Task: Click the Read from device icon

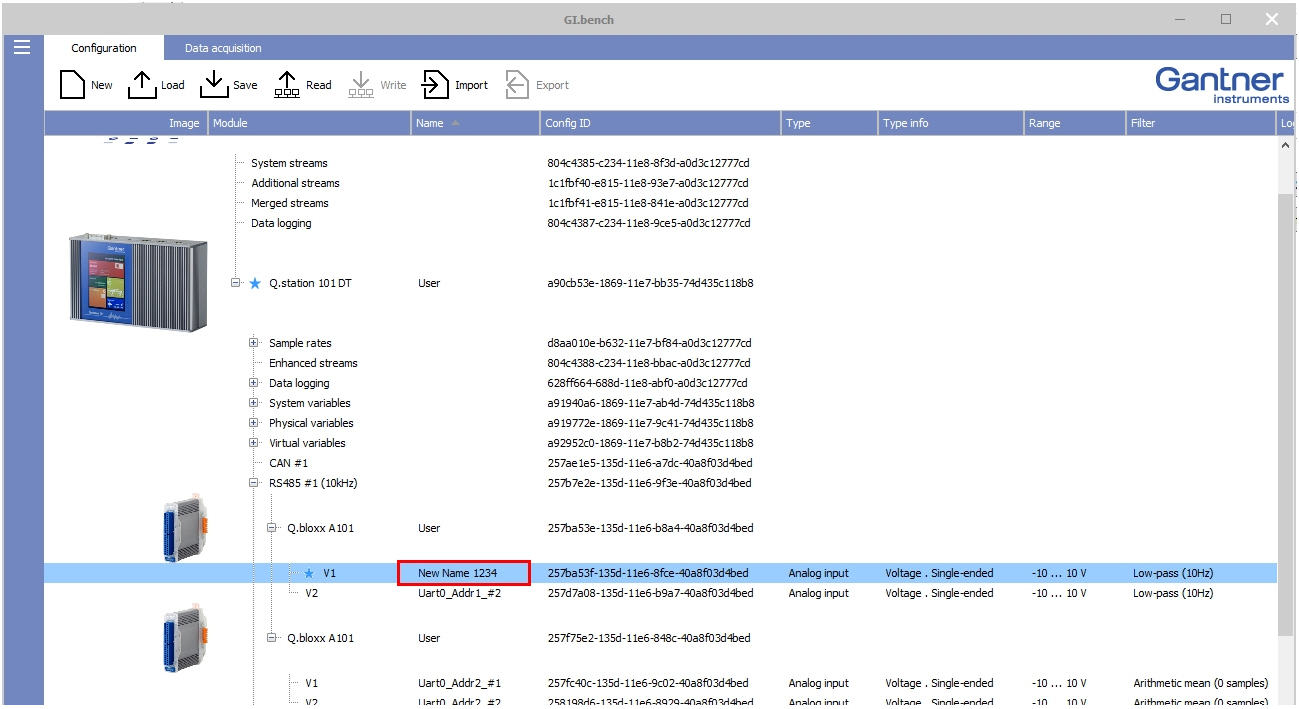Action: [287, 84]
